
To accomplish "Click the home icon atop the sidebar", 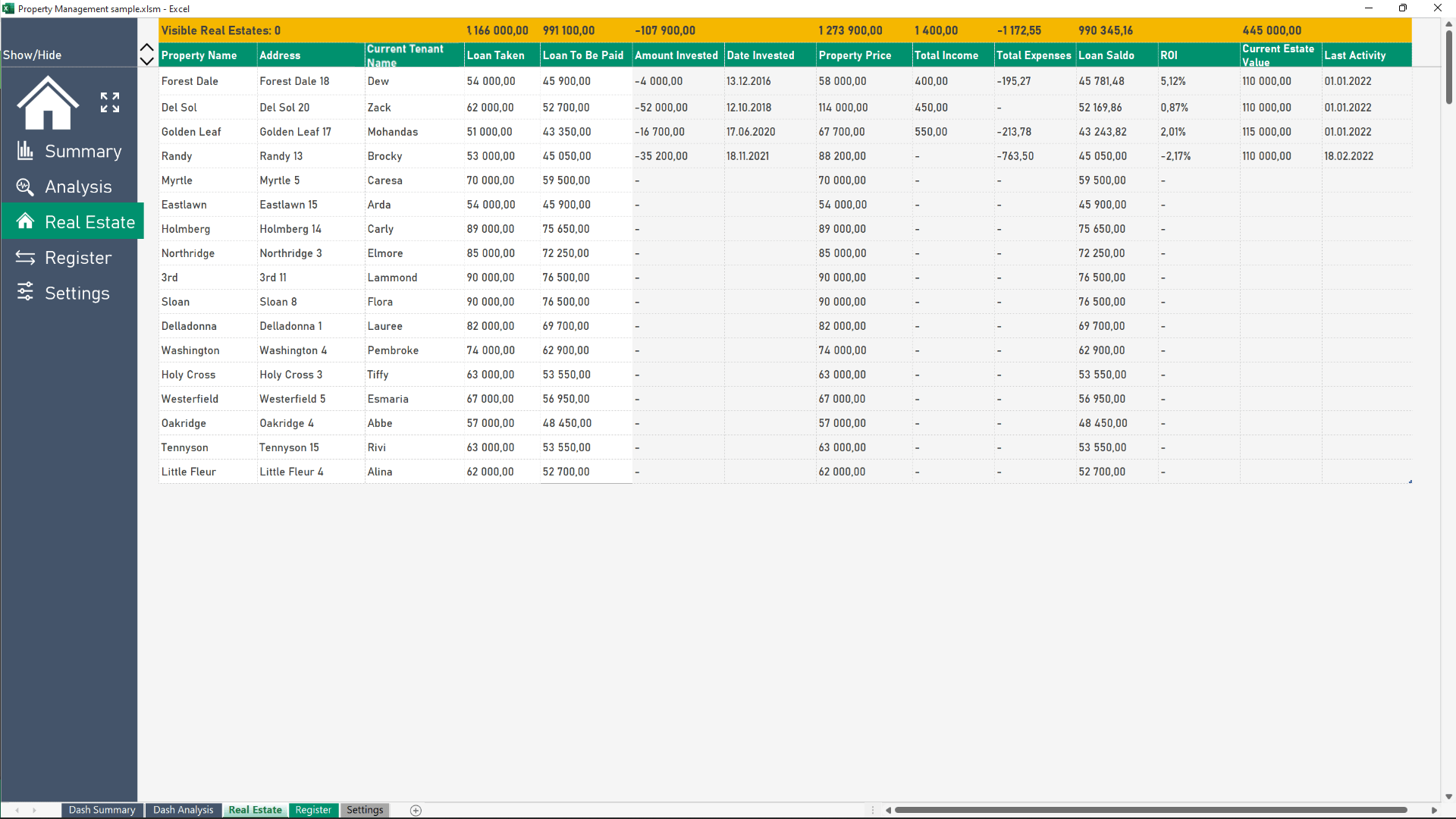I will [x=47, y=102].
